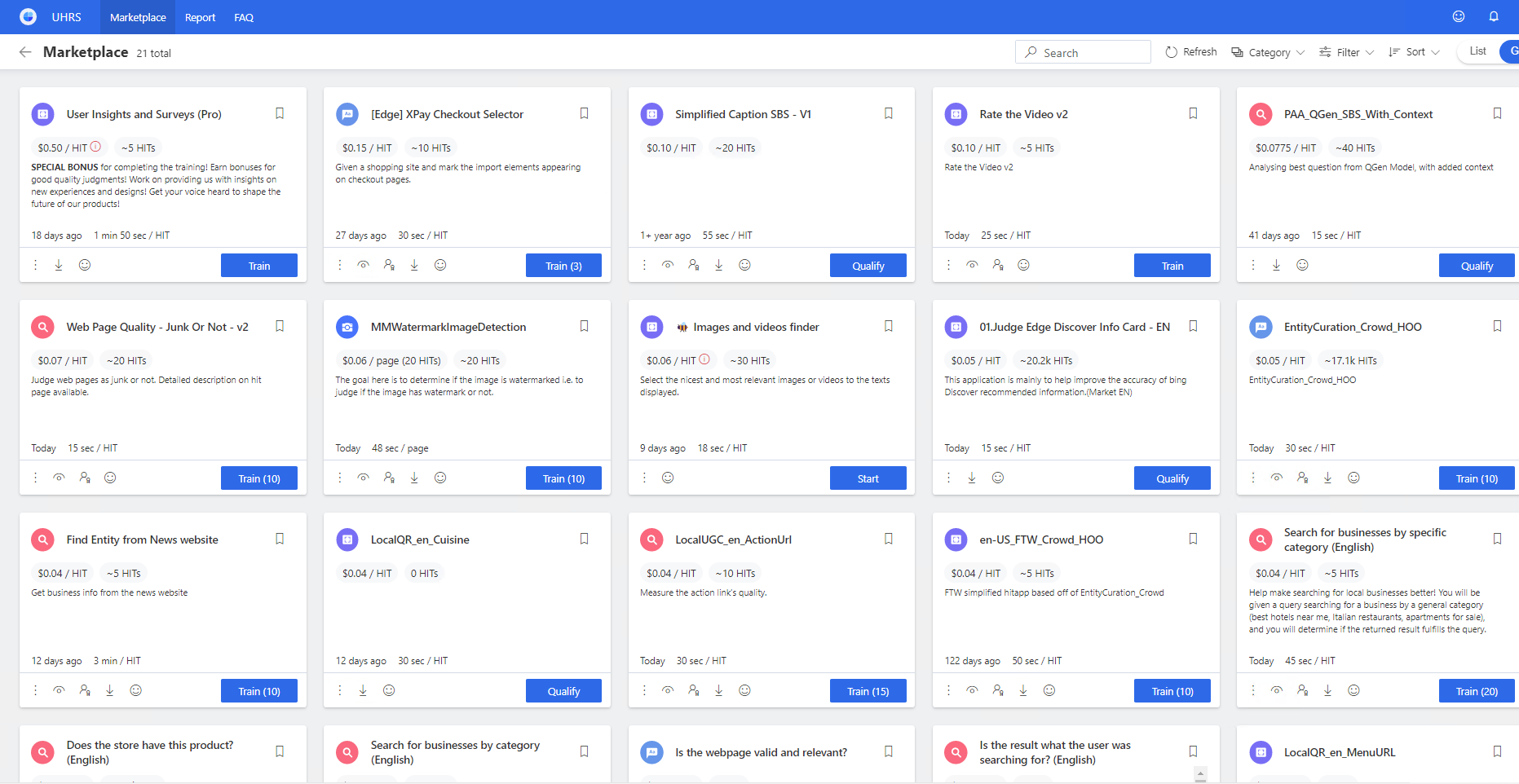Click the Search field
Viewport: 1519px width, 784px height.
1083,52
